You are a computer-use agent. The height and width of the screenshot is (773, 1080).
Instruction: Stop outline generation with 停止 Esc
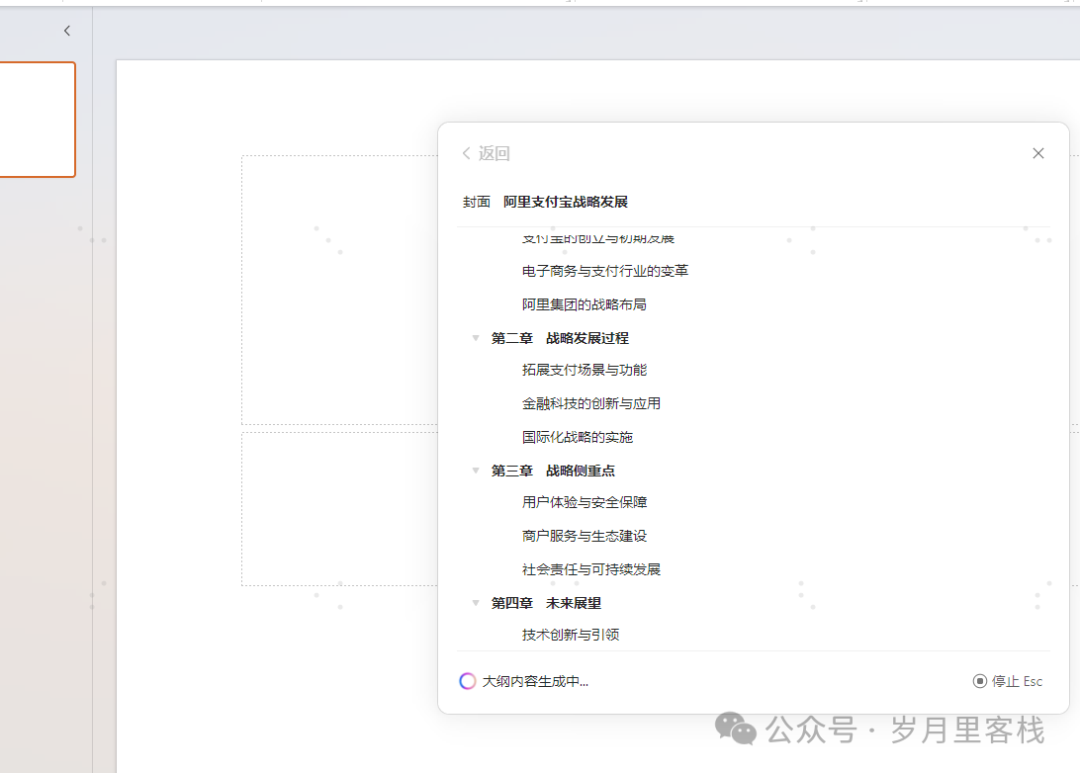1008,681
